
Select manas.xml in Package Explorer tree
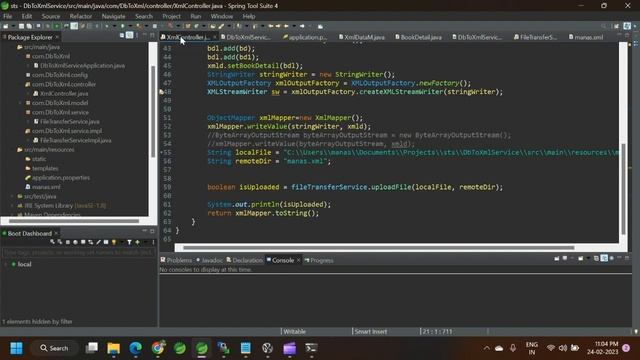[42, 187]
